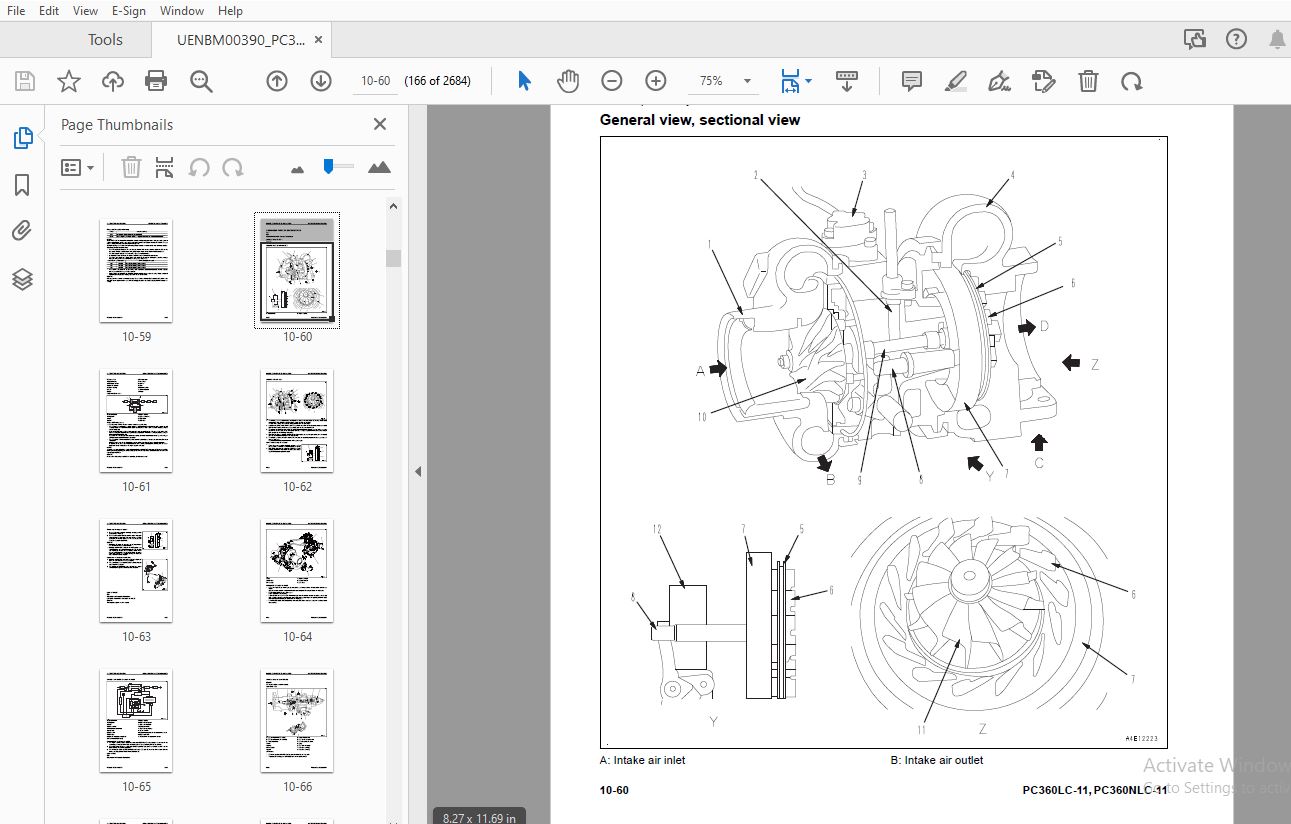
Task: Select page thumbnail 10-64
Action: (297, 571)
